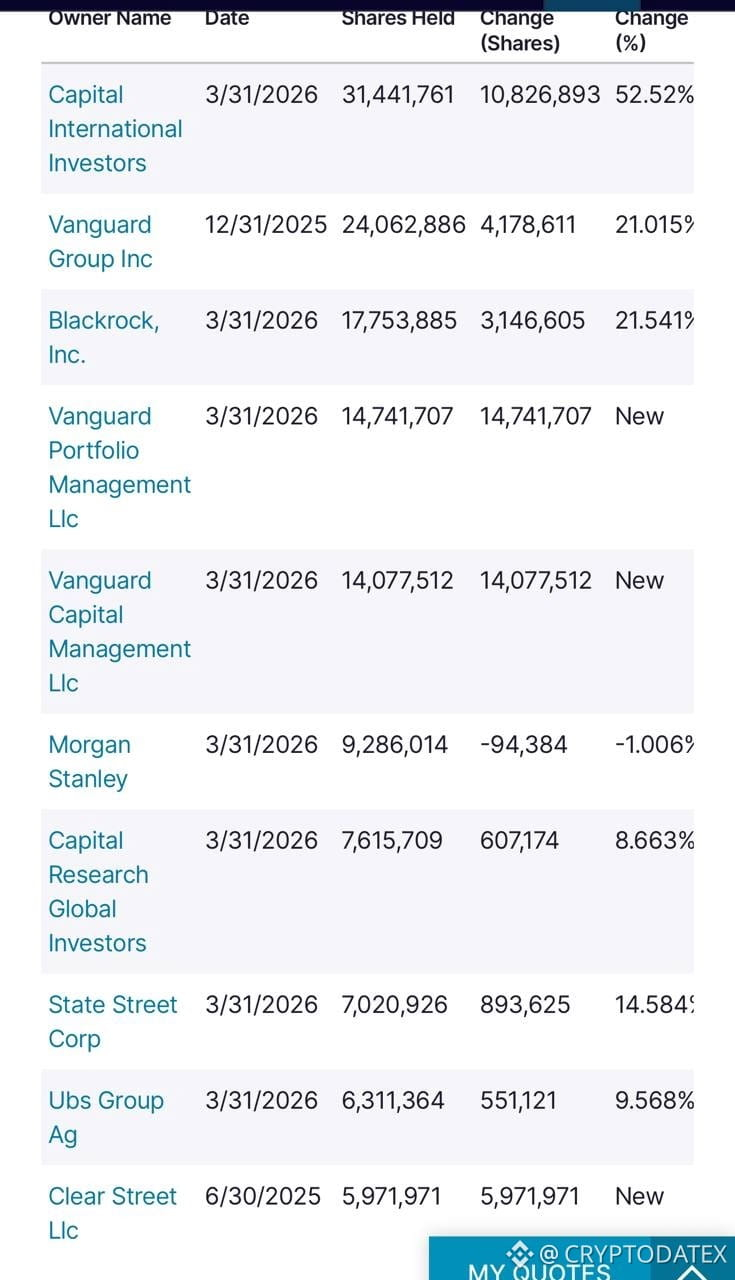Expand the My Quotes panel chevron
Image resolution: width=735 pixels, height=1280 pixels.
692,1272
